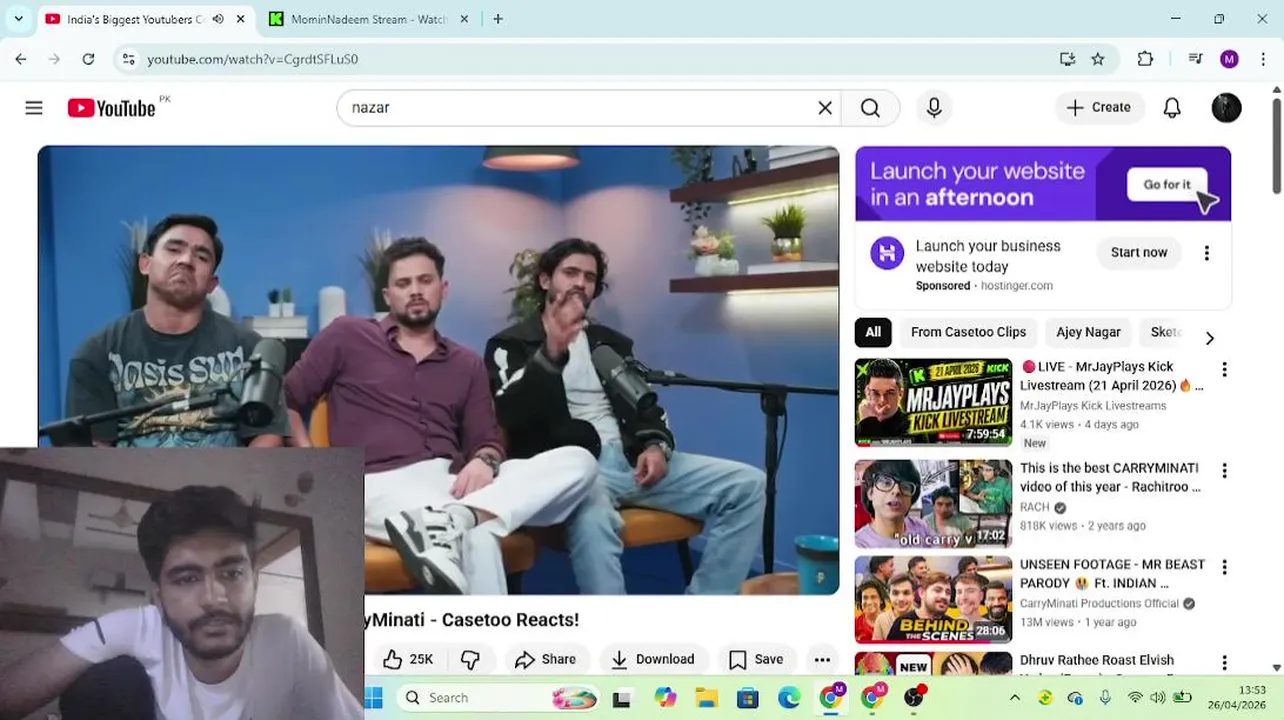Open the MrJayPlays Kick Livestream thumbnail

coord(933,402)
